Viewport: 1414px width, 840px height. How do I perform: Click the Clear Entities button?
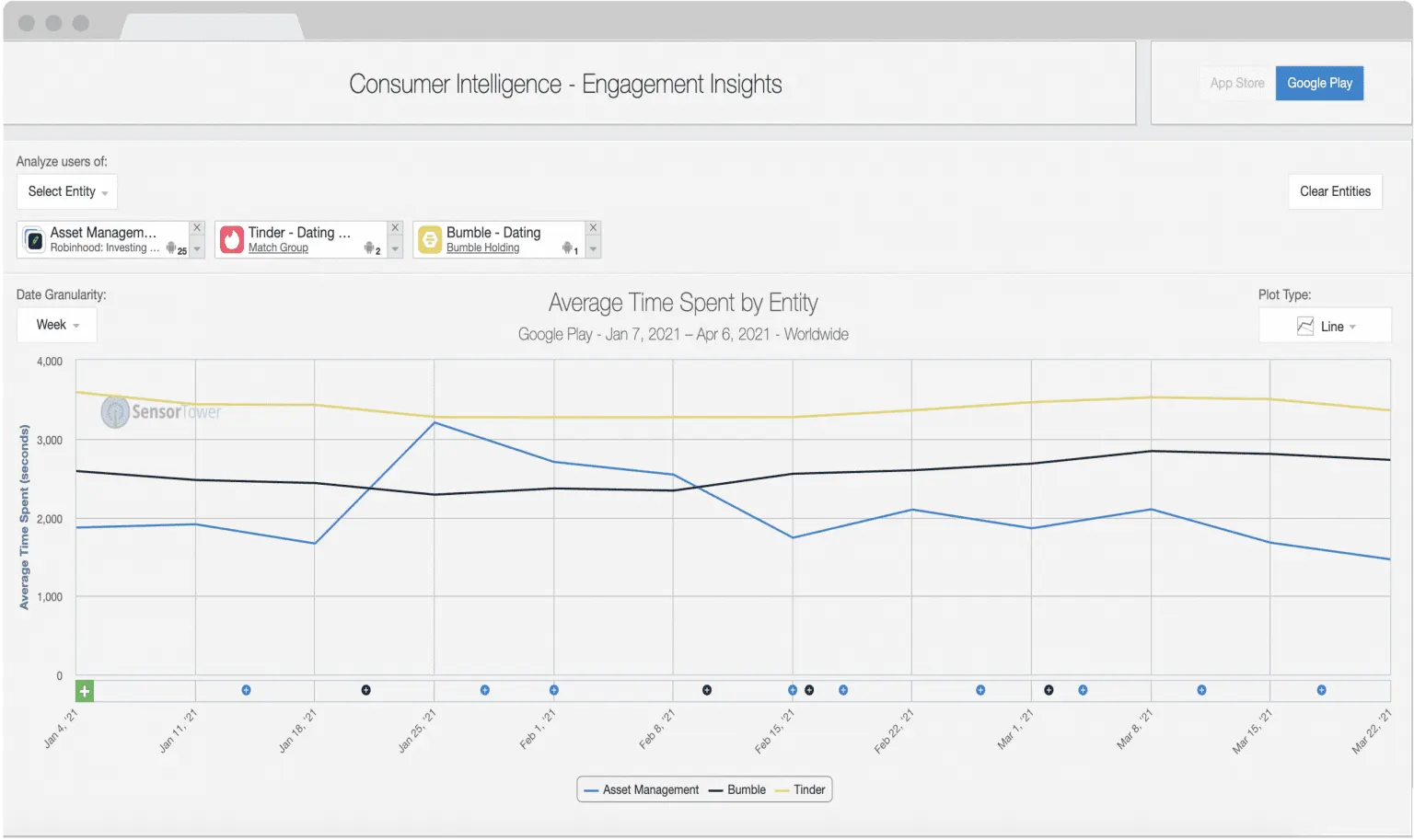pyautogui.click(x=1335, y=191)
